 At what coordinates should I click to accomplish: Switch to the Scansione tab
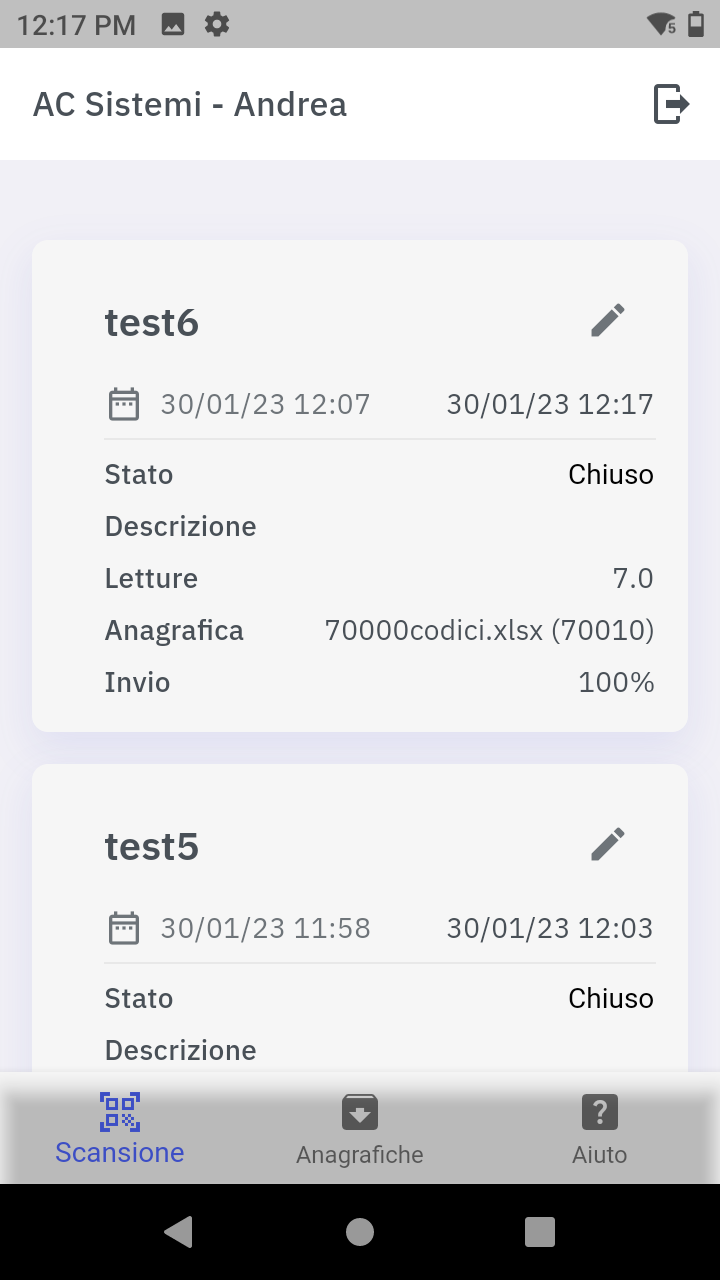120,1152
